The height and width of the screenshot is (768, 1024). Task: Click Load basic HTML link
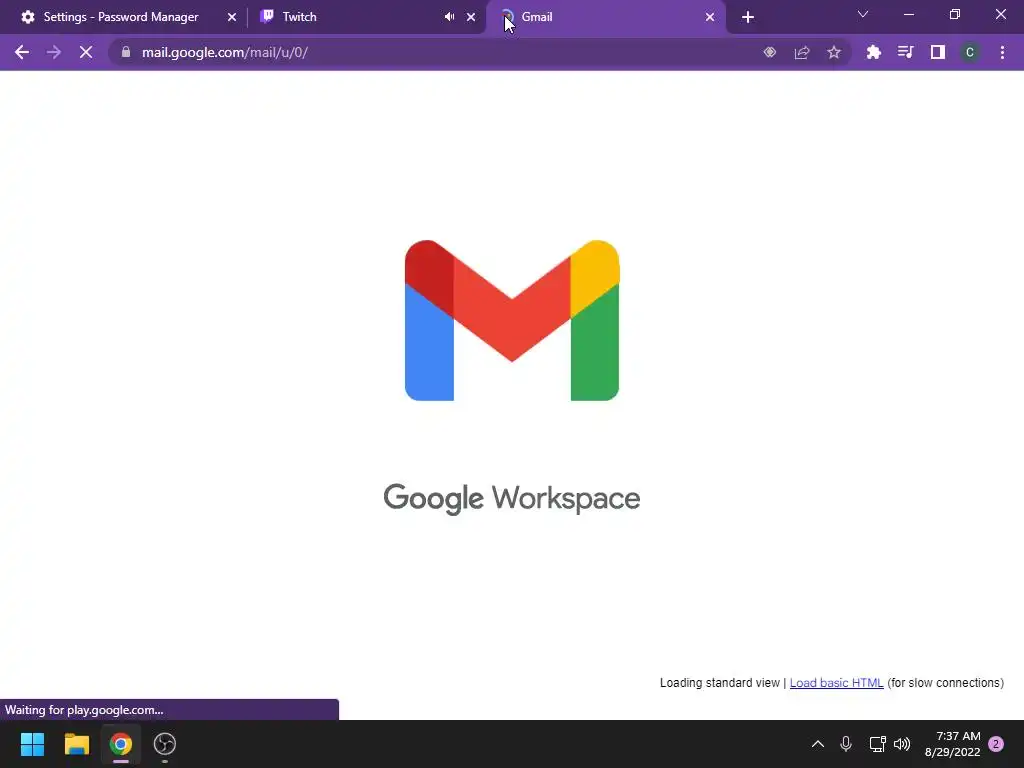[837, 682]
